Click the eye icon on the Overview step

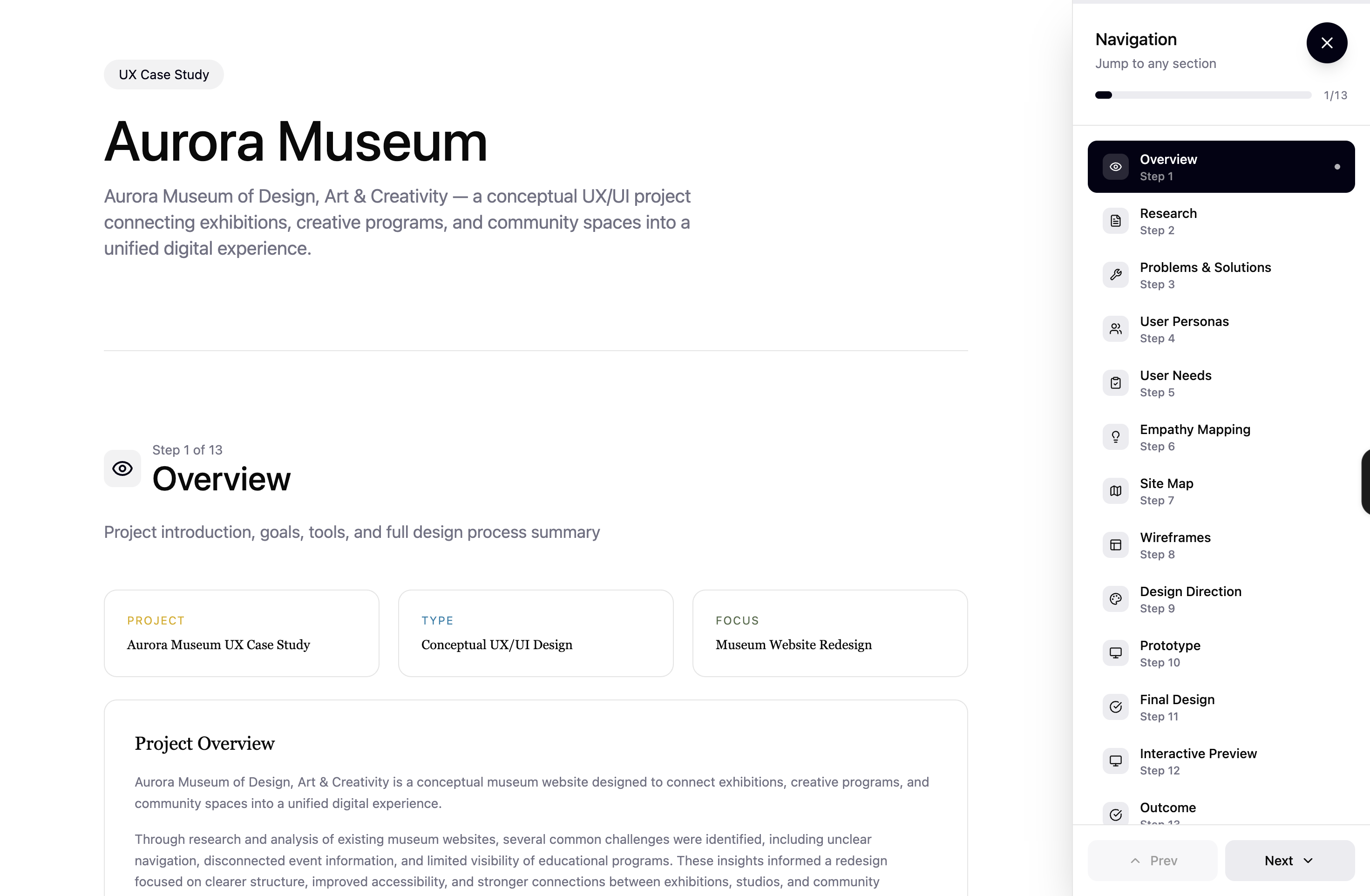point(1116,166)
